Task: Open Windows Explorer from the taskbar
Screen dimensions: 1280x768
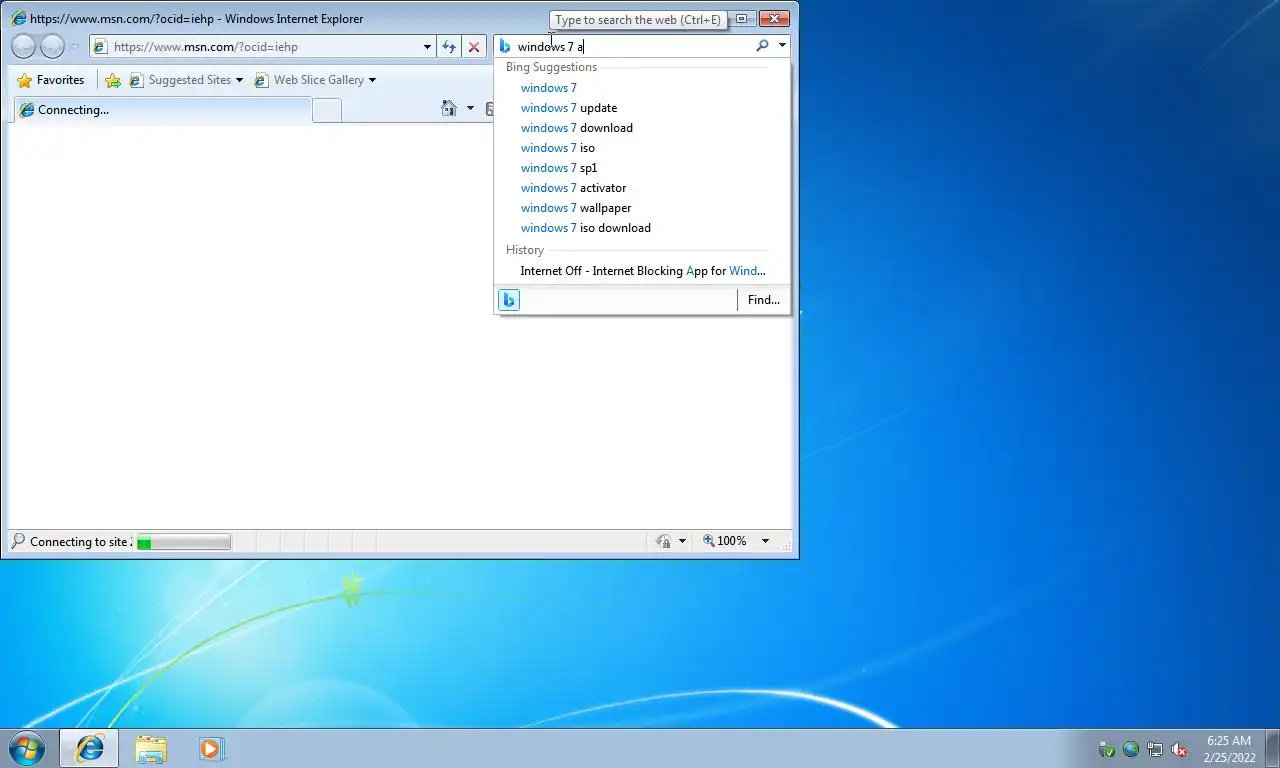Action: pos(151,749)
